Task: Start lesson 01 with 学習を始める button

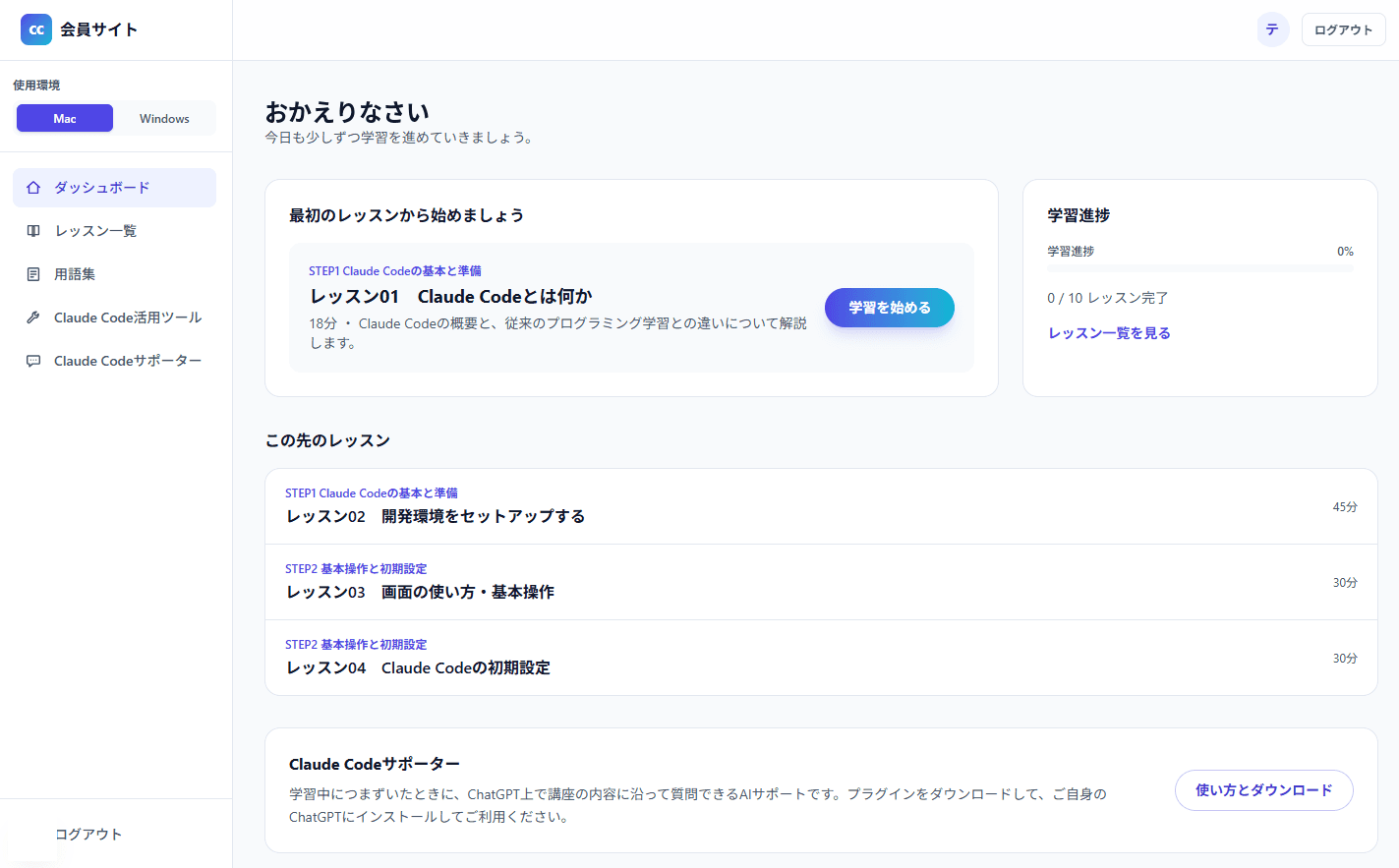Action: pyautogui.click(x=889, y=308)
